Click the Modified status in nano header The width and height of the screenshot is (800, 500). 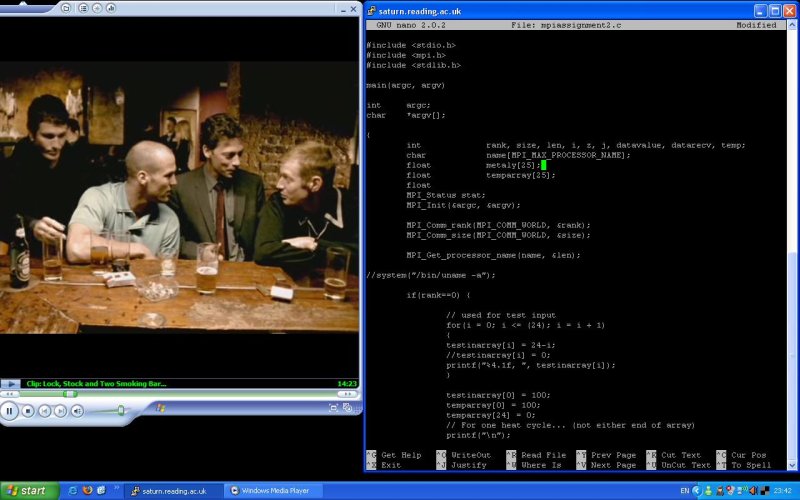(x=756, y=24)
